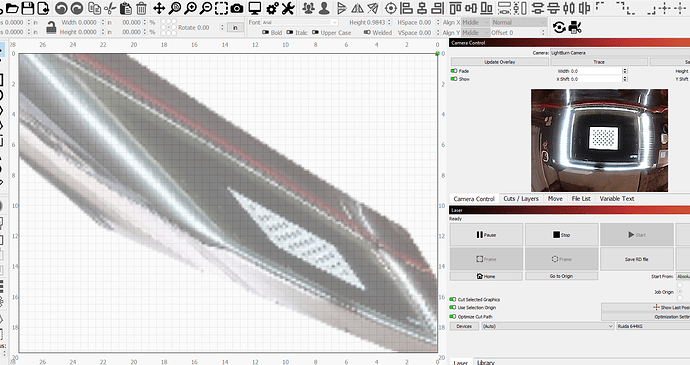Image resolution: width=690 pixels, height=365 pixels.
Task: Click the Update Overlay button
Action: tap(499, 62)
